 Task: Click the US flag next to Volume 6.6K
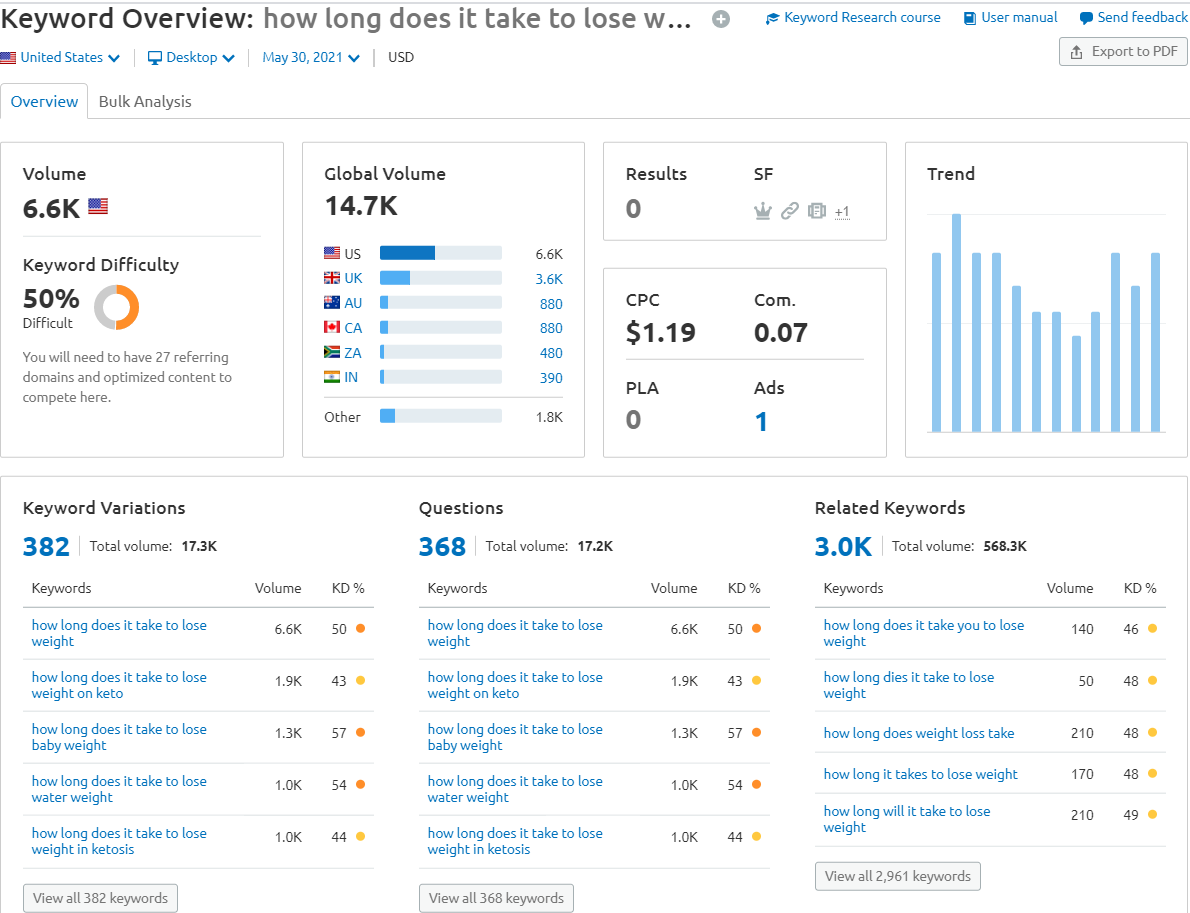[x=98, y=206]
